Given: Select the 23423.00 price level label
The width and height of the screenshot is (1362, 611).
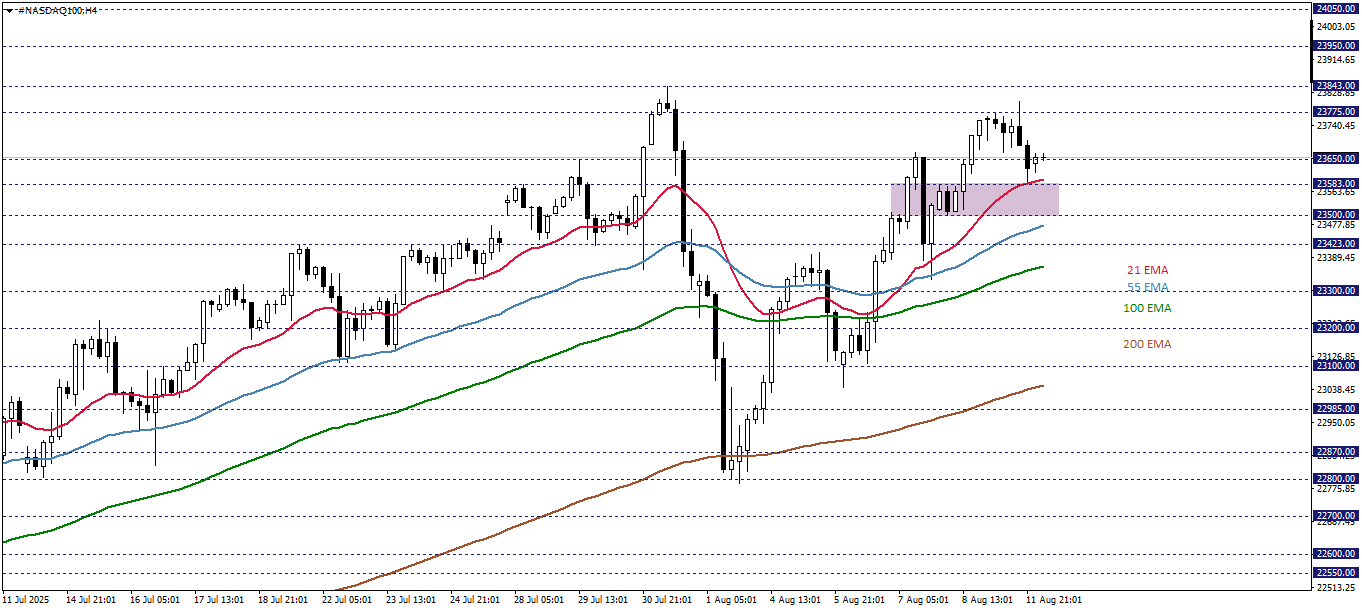Looking at the screenshot, I should [x=1336, y=244].
